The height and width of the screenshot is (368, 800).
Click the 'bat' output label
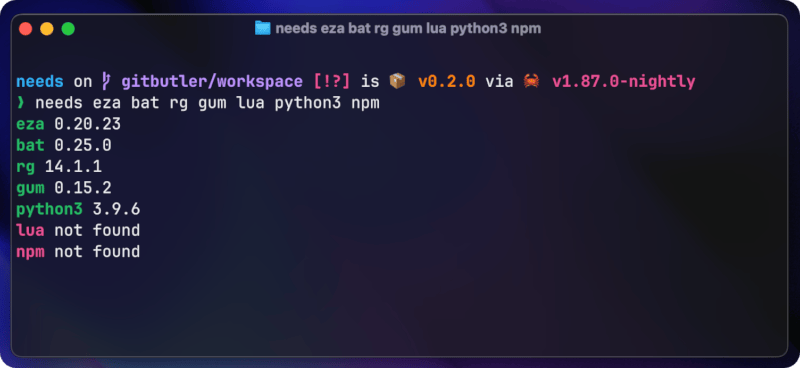tap(30, 145)
